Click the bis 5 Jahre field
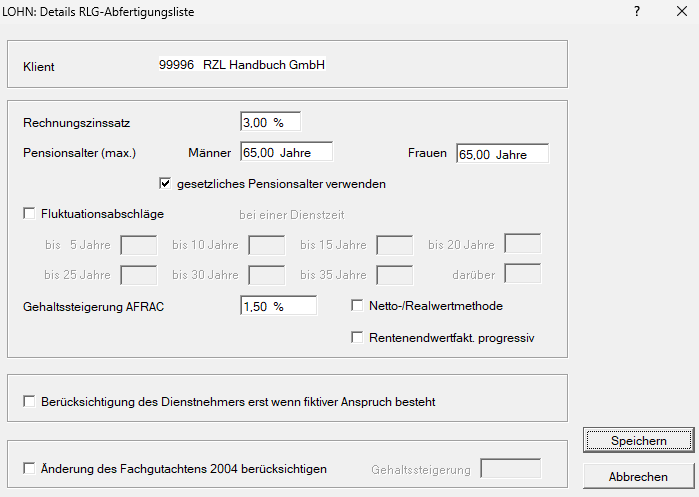699x497 pixels. [138, 245]
